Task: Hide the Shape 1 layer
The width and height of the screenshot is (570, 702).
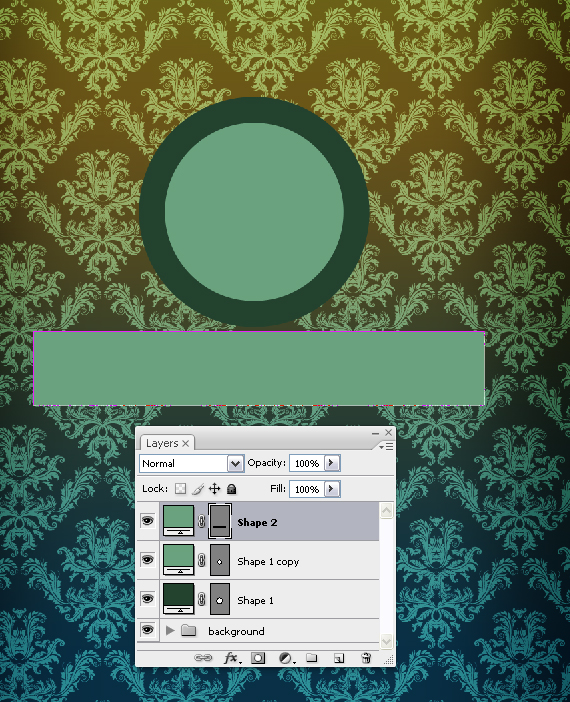Action: [148, 599]
